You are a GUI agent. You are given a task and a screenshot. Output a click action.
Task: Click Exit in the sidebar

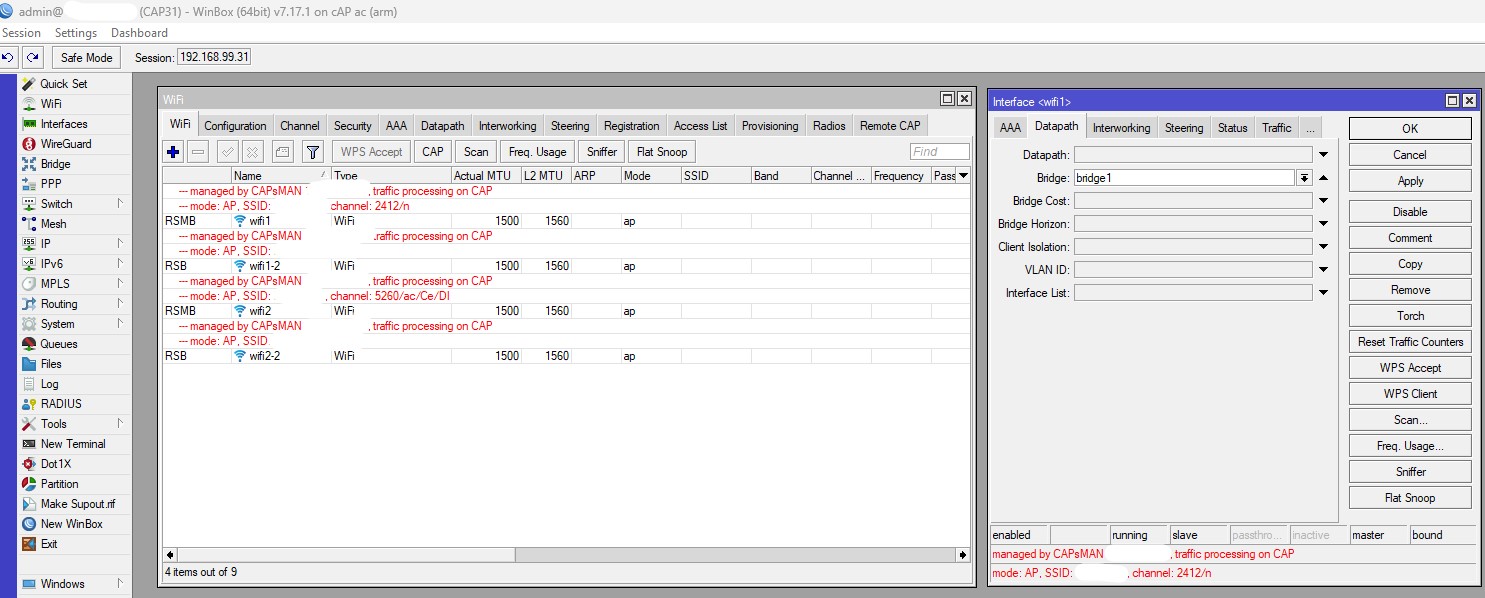click(49, 544)
